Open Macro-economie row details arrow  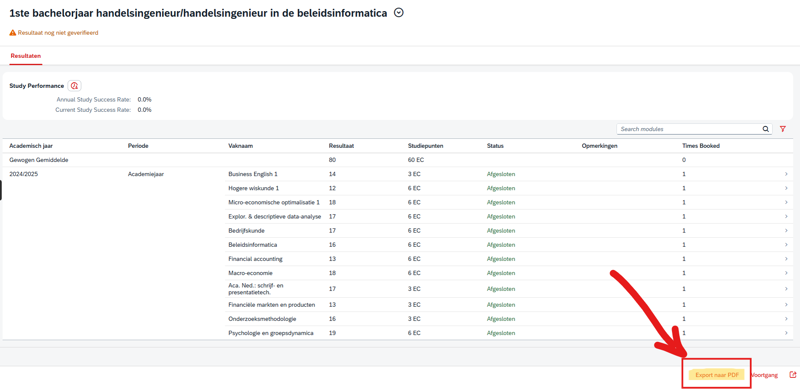point(786,273)
